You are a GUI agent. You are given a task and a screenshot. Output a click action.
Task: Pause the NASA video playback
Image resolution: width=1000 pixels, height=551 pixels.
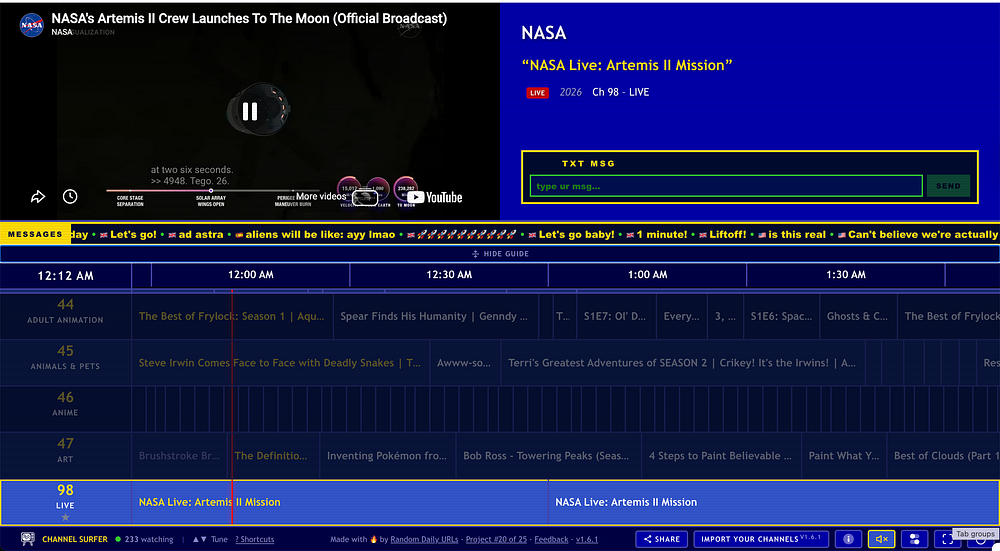coord(249,112)
